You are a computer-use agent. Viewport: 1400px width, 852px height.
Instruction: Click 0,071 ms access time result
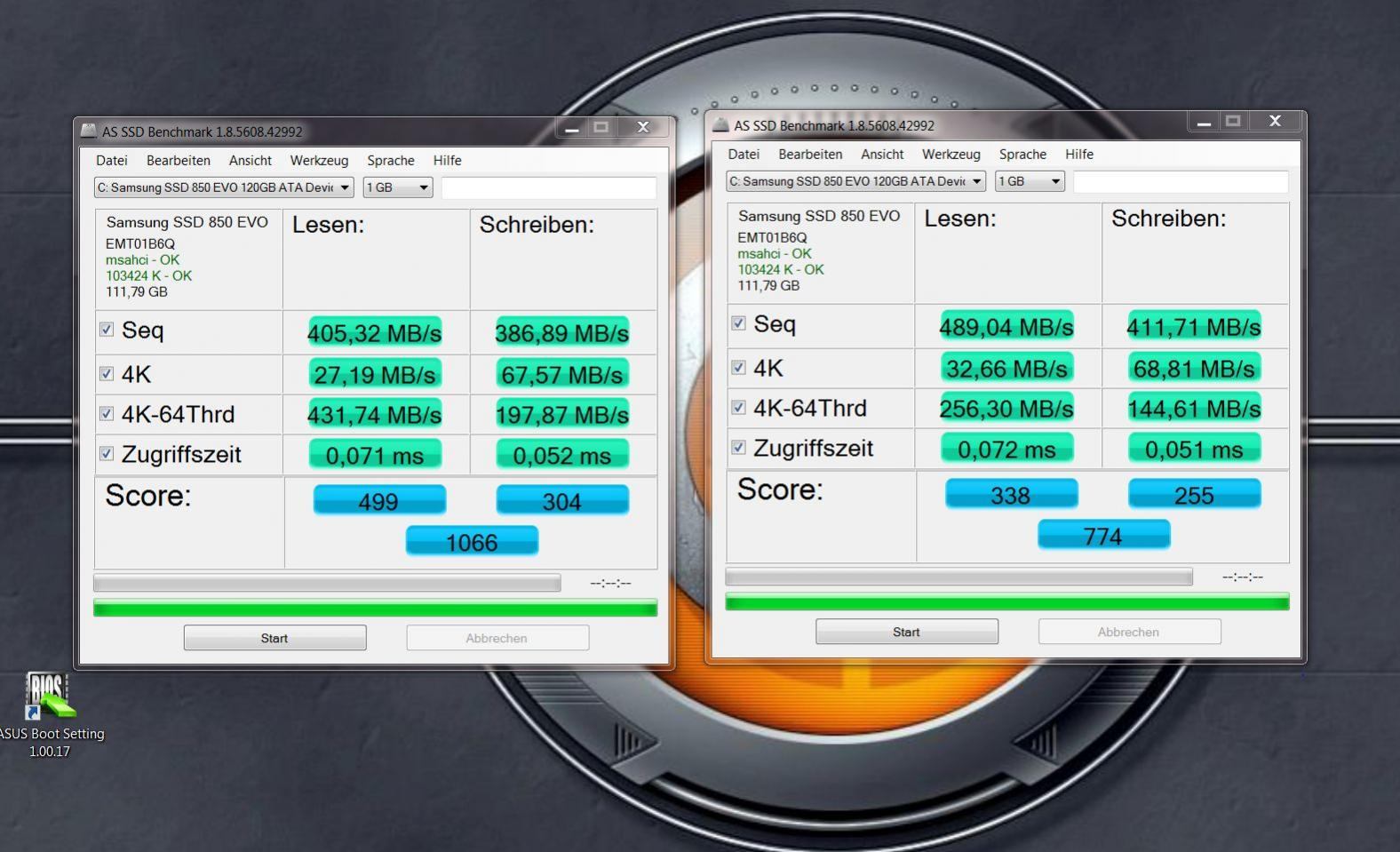point(375,455)
